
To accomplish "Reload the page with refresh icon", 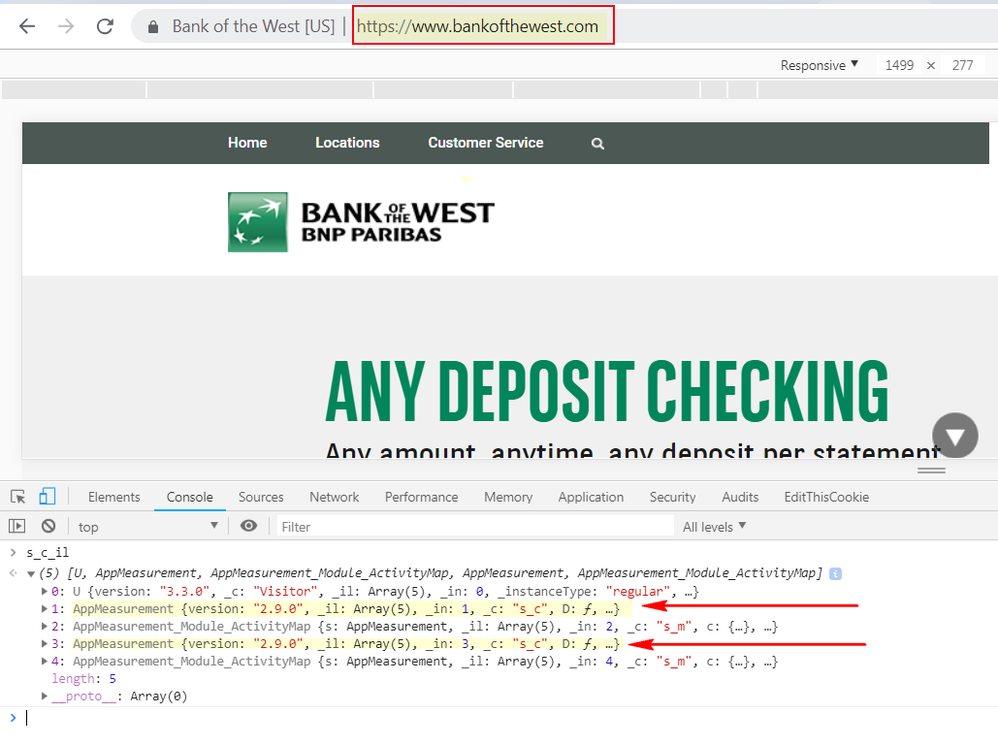I will [x=104, y=27].
